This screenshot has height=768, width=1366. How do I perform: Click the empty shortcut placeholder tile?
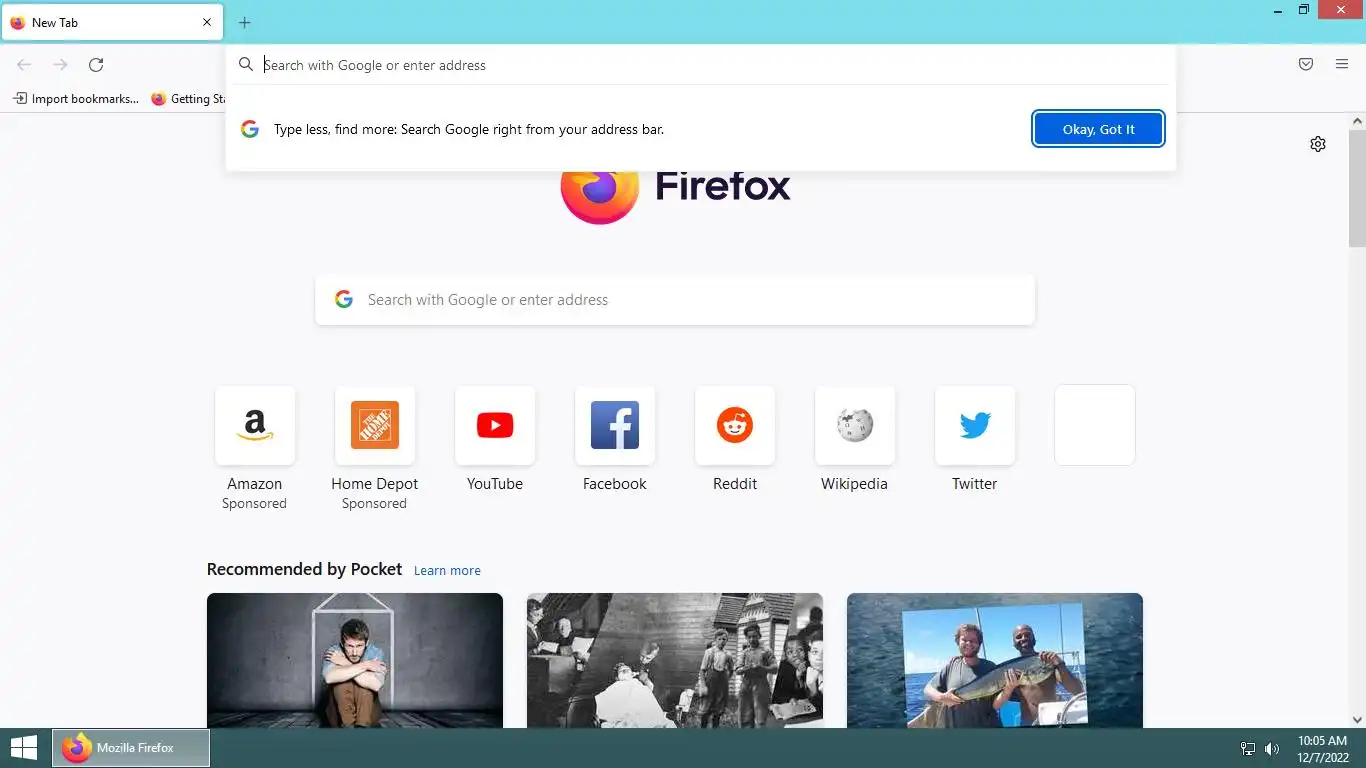pos(1095,425)
